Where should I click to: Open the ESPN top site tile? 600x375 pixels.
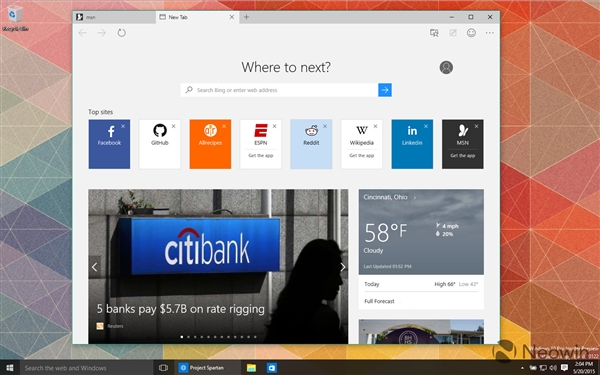tap(261, 144)
